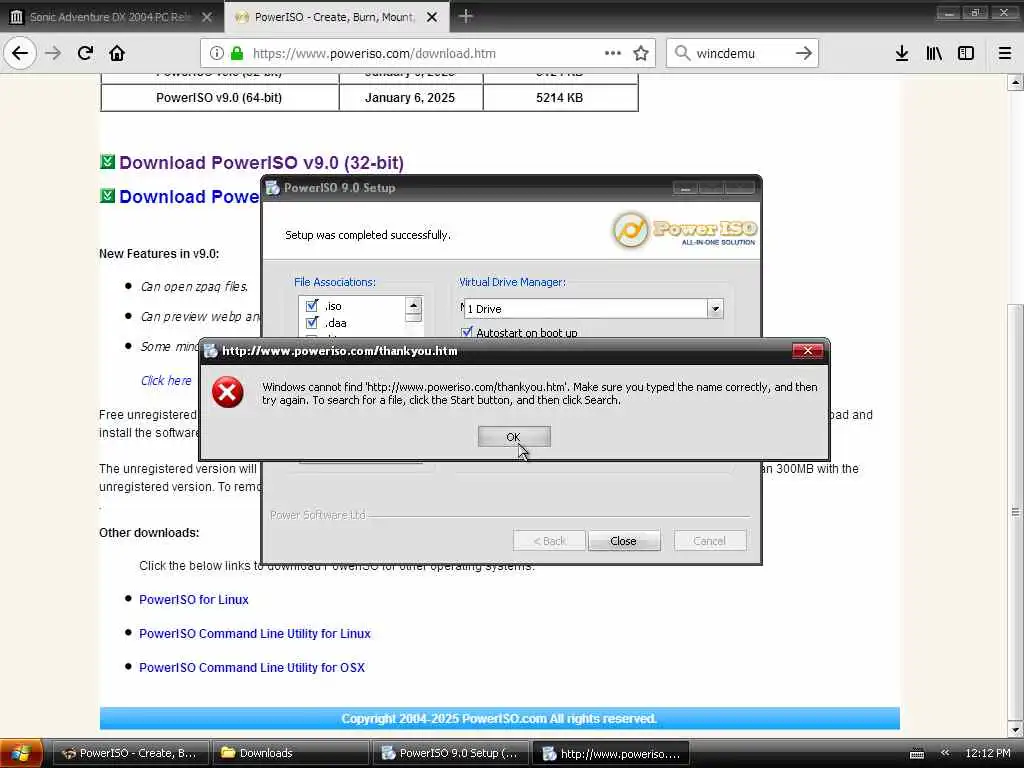Click the search magnifier icon
1024x768 pixels.
(682, 53)
